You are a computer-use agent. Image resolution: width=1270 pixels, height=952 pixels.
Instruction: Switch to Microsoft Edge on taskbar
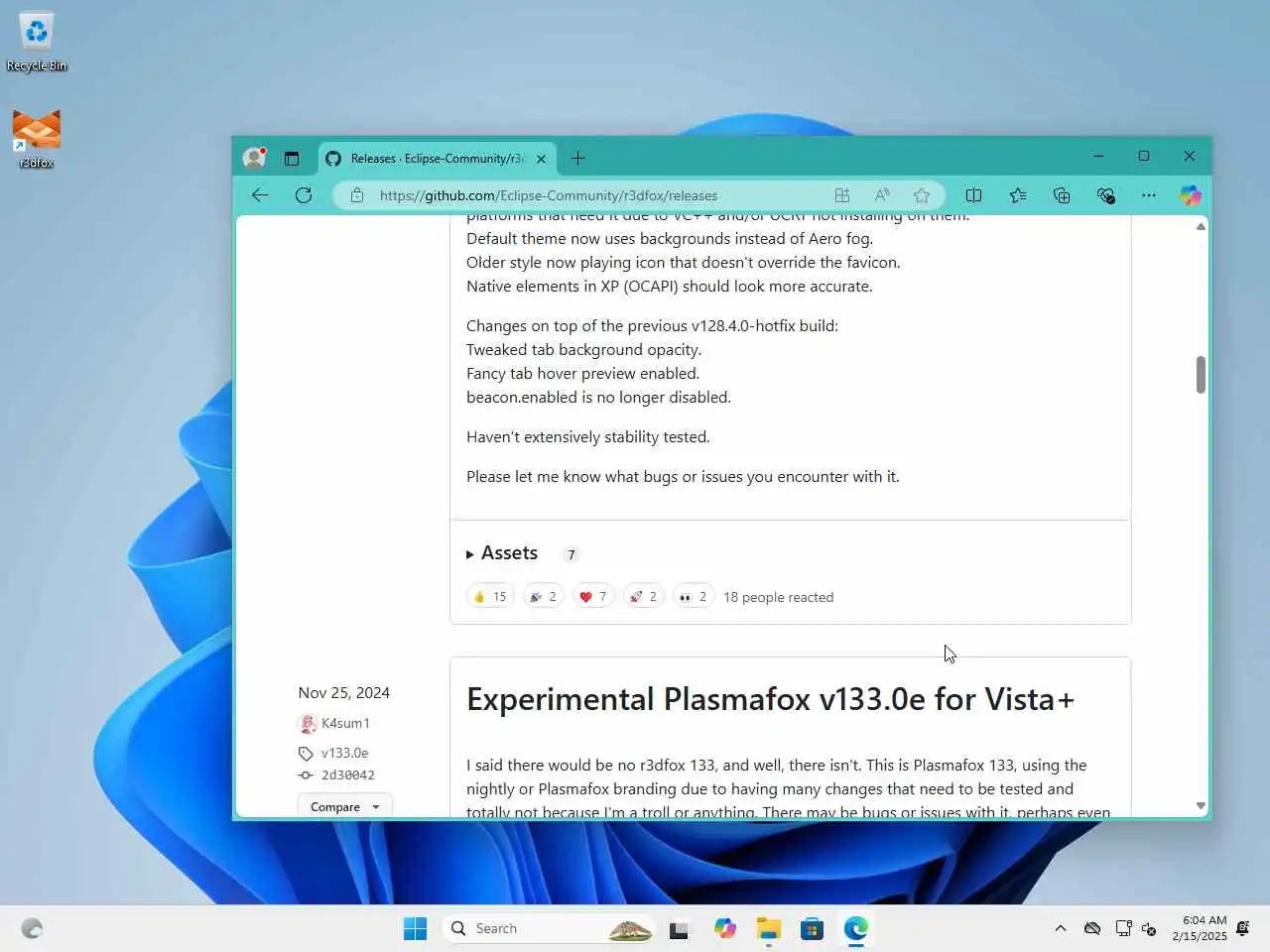click(x=856, y=928)
